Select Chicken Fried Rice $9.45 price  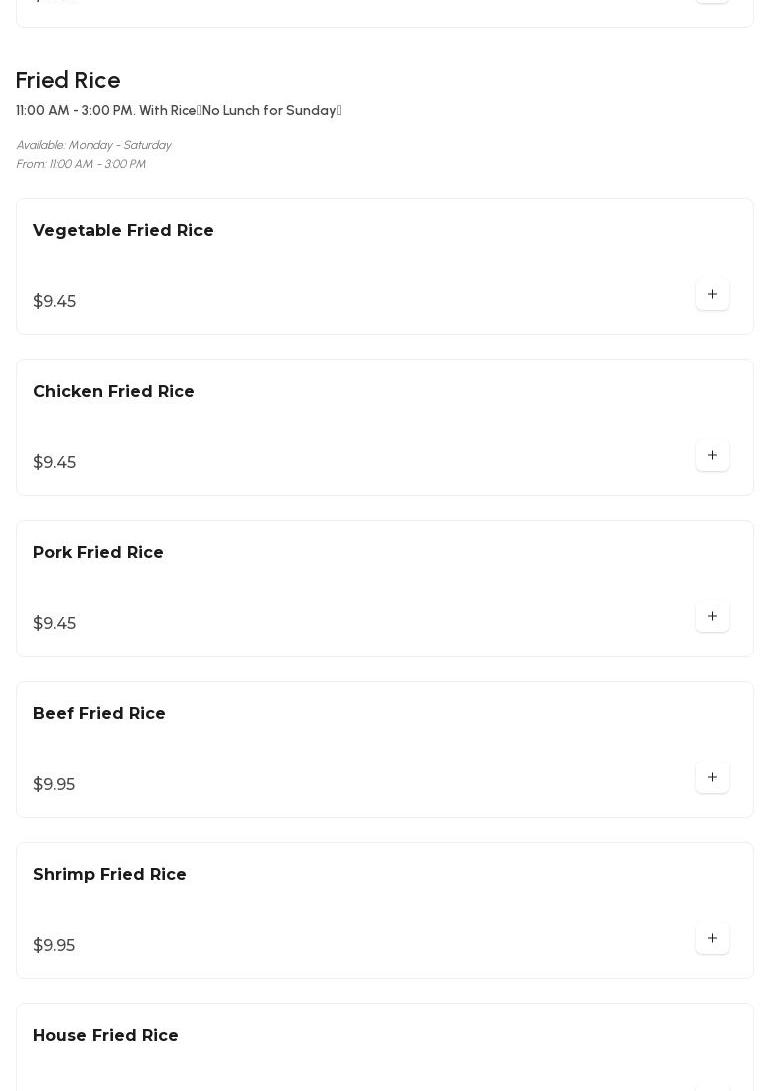(54, 463)
